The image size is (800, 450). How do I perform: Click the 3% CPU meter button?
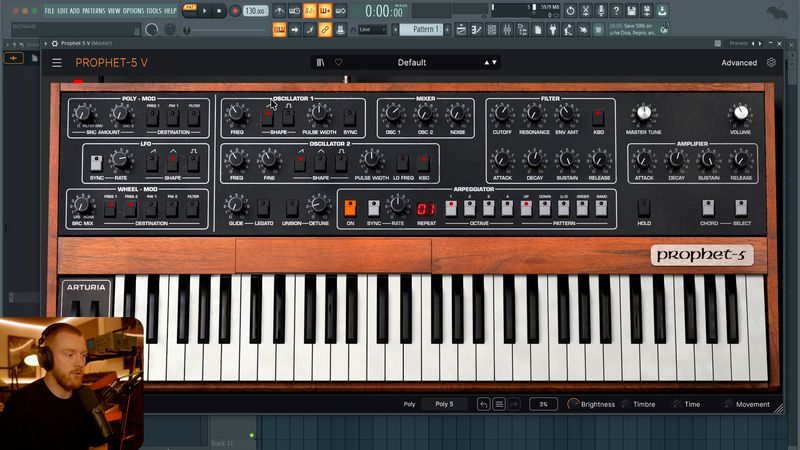pos(543,404)
